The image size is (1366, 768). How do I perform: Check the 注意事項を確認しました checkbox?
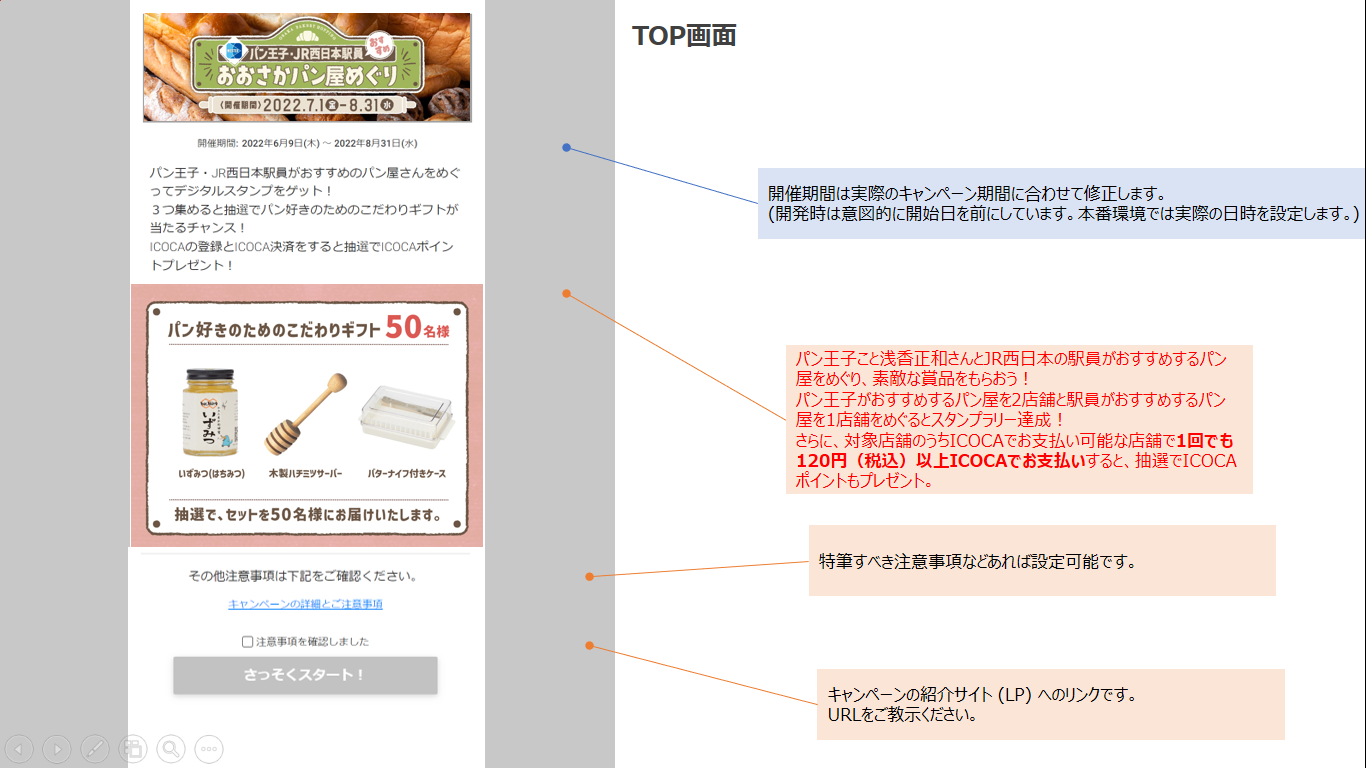point(247,642)
